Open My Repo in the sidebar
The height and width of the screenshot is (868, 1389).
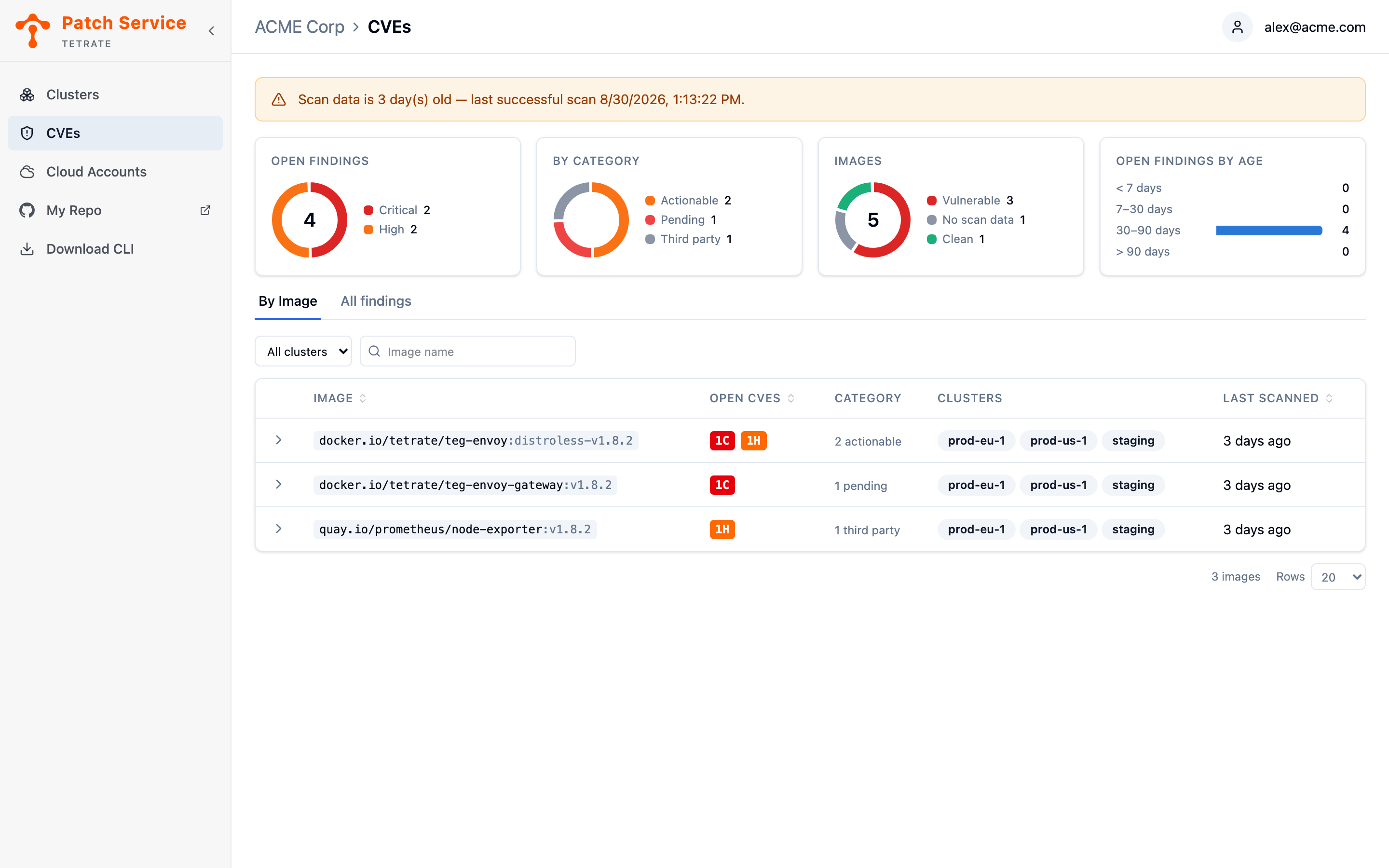[115, 210]
